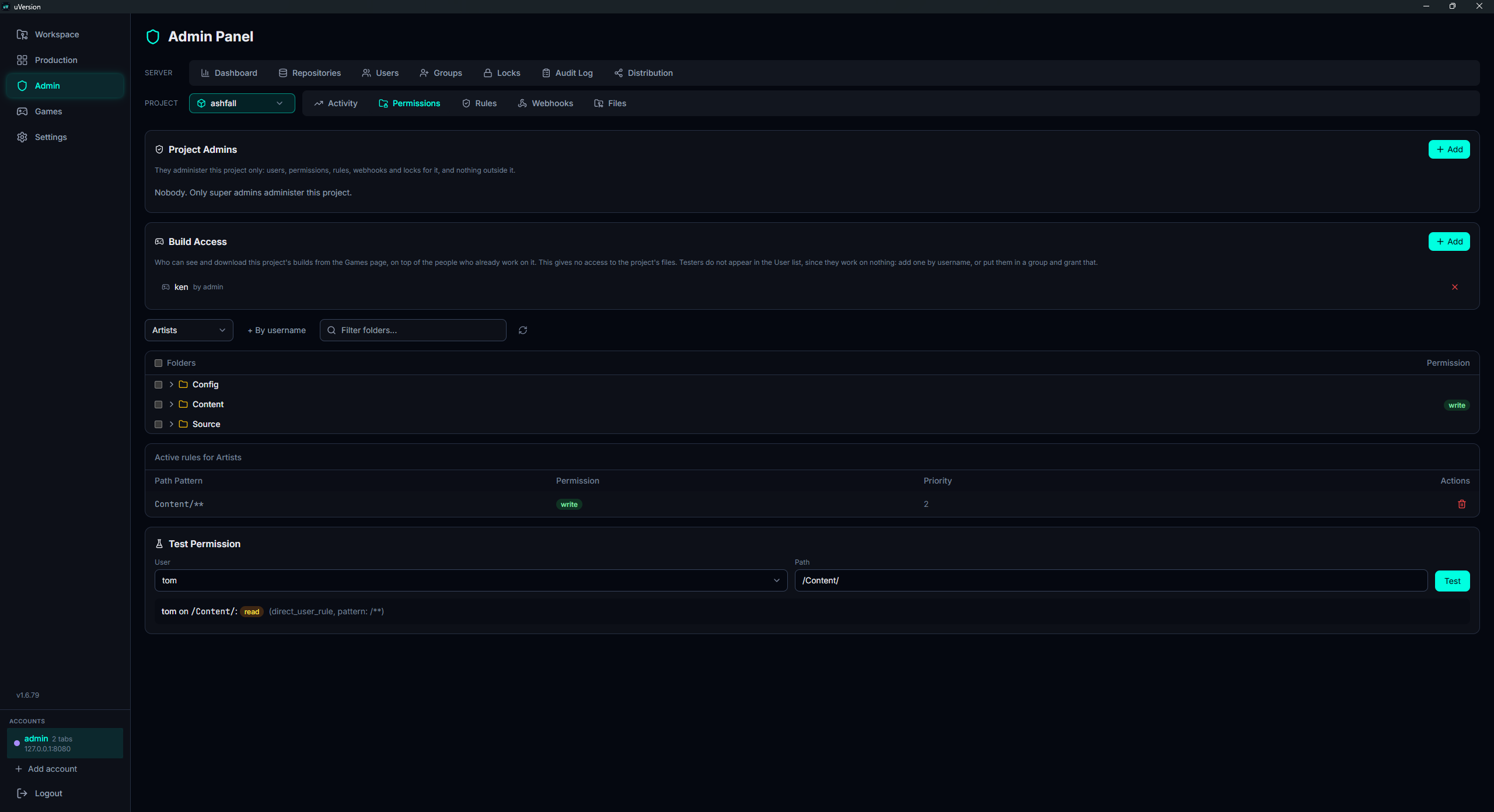
Task: Open the Locks tab
Action: (x=502, y=73)
